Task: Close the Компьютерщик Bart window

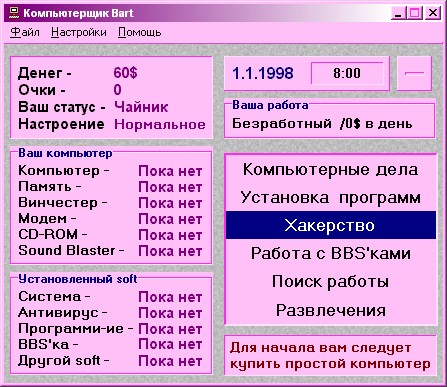Action: pos(433,13)
